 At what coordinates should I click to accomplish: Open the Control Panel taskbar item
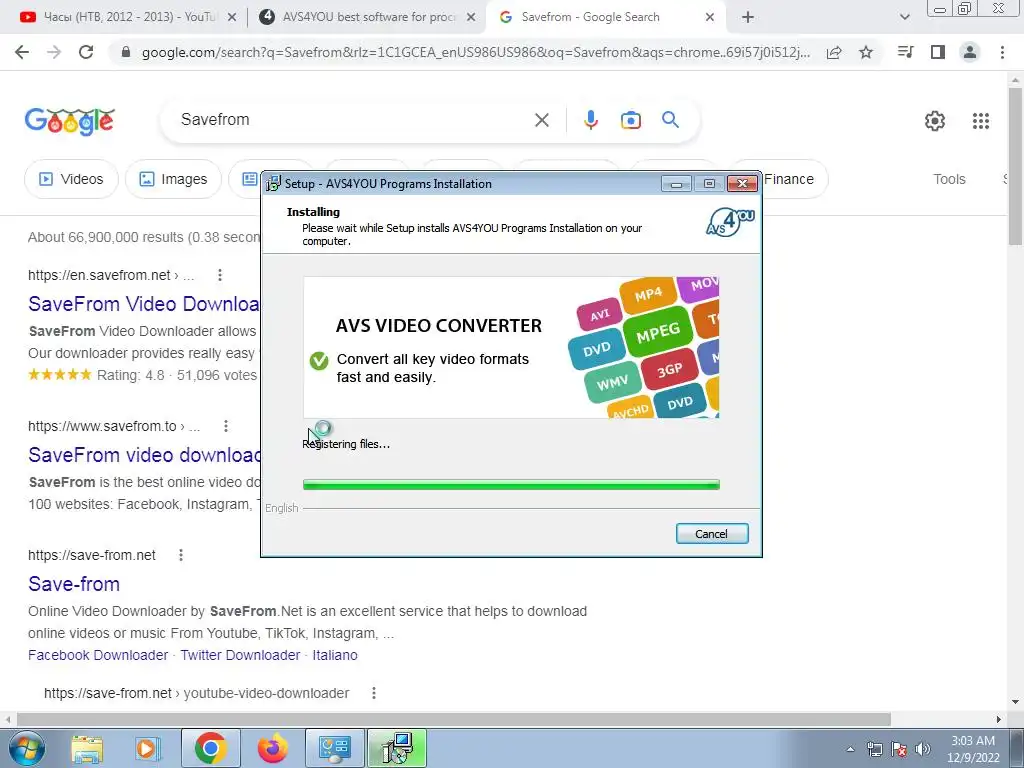(335, 748)
